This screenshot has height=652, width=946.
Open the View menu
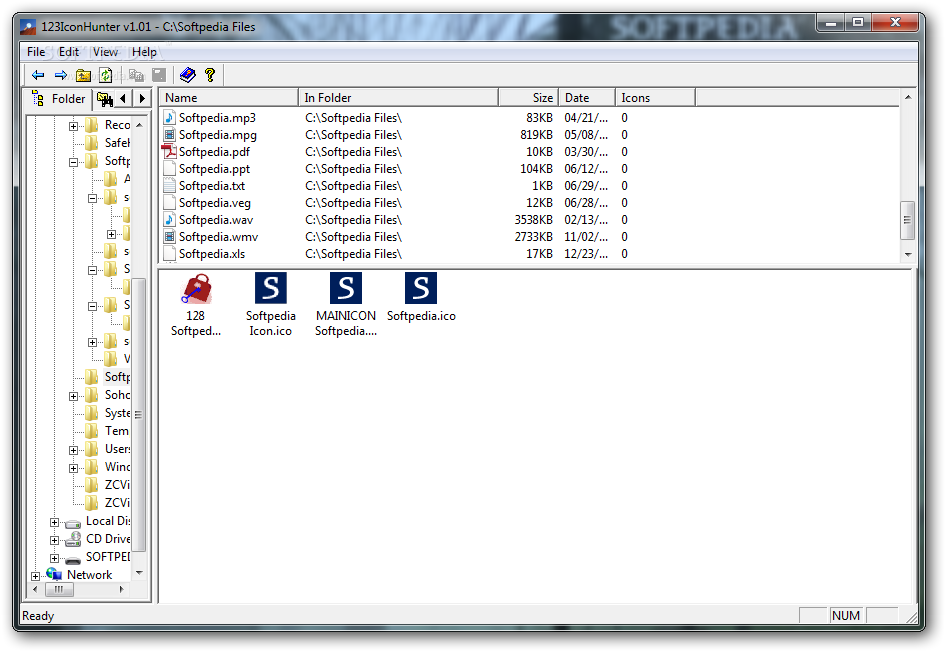tap(105, 52)
